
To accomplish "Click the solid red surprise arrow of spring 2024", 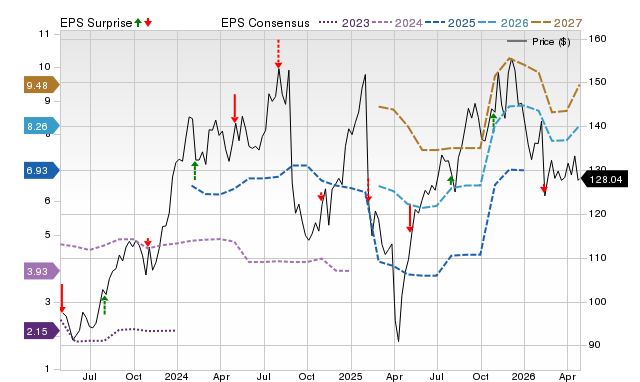I will 235,108.
